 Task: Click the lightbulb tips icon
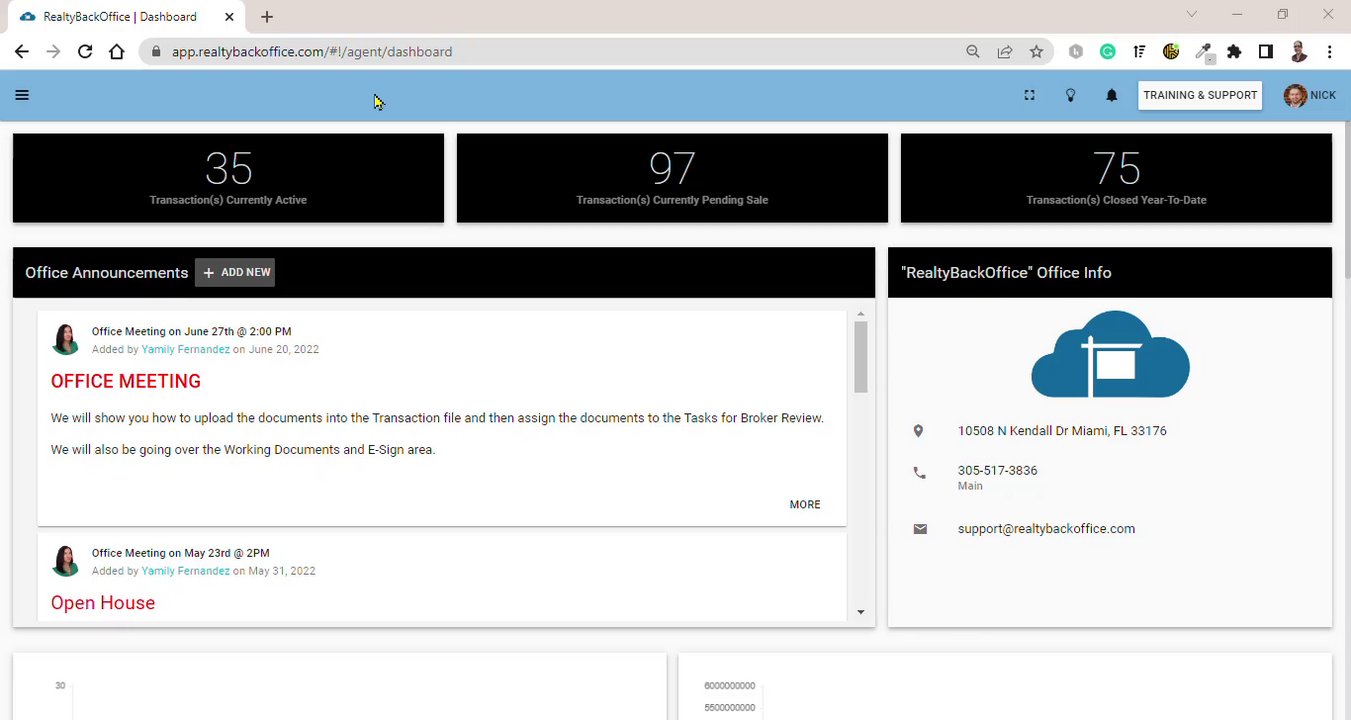[x=1070, y=95]
